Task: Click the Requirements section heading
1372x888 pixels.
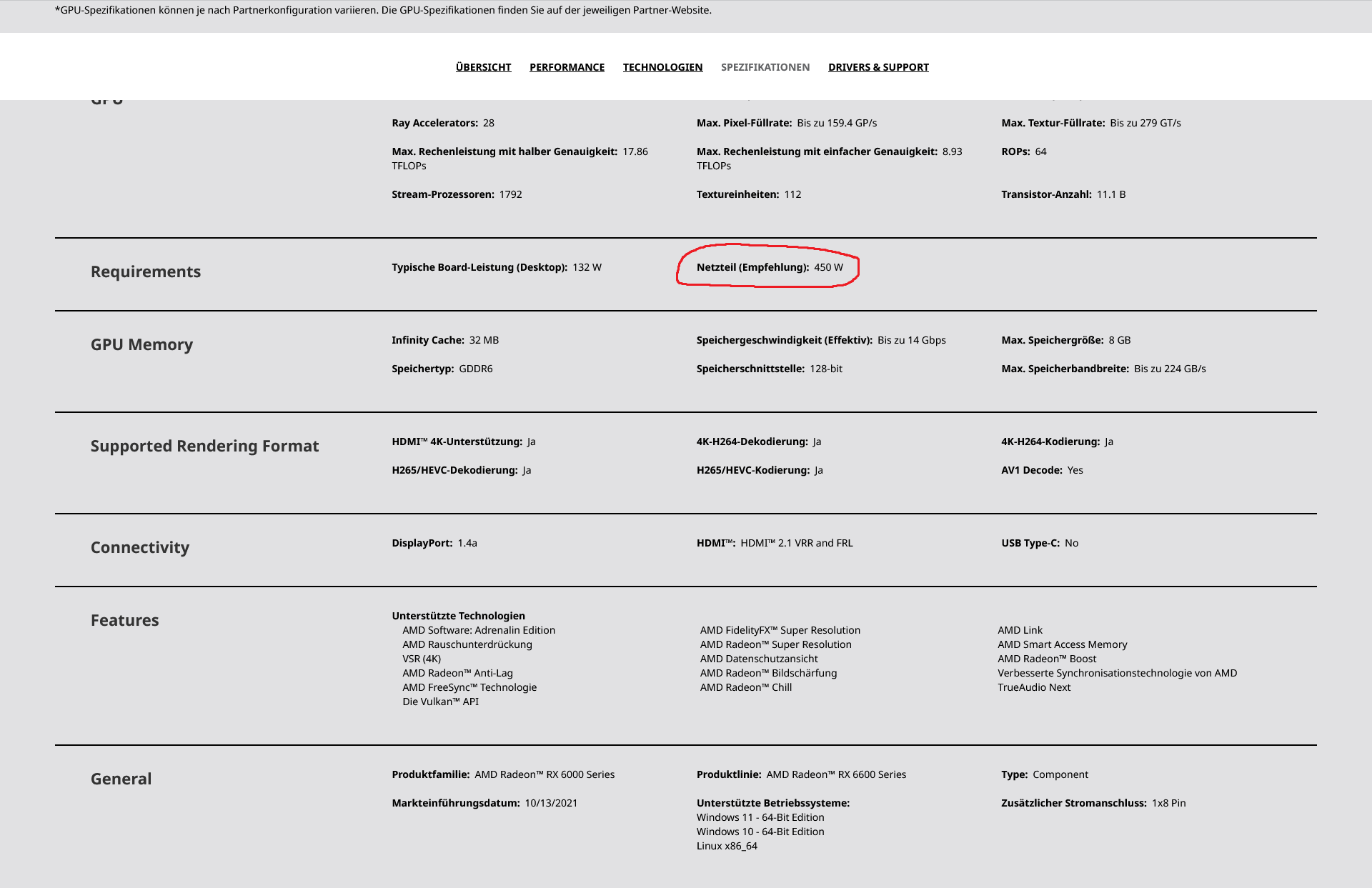Action: coord(146,271)
